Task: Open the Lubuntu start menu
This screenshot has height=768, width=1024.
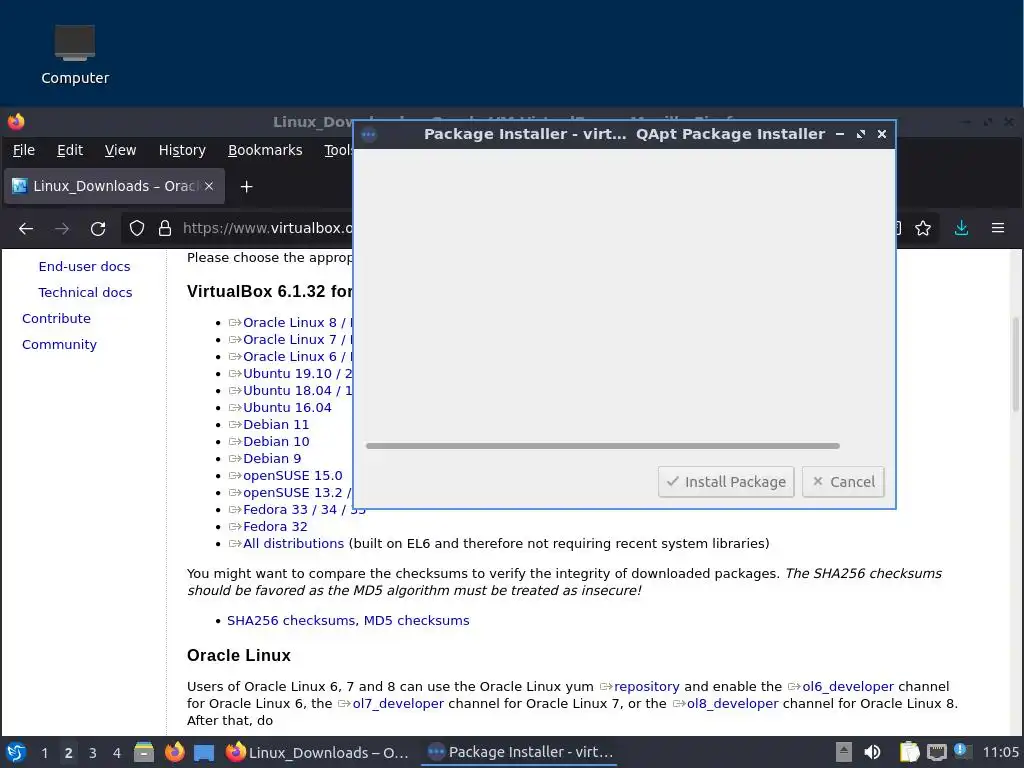Action: pos(16,752)
